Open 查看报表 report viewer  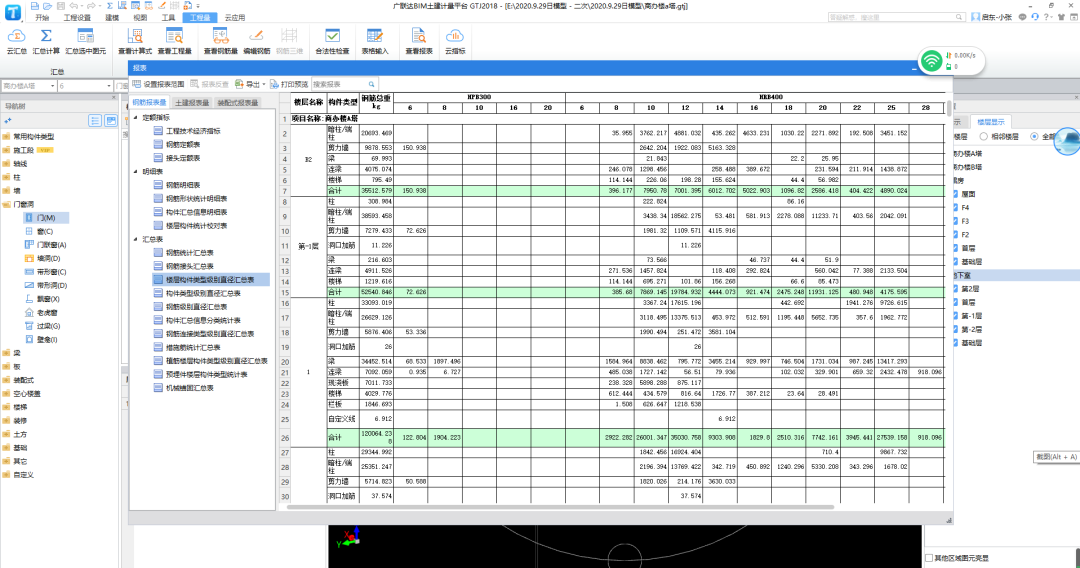point(418,41)
